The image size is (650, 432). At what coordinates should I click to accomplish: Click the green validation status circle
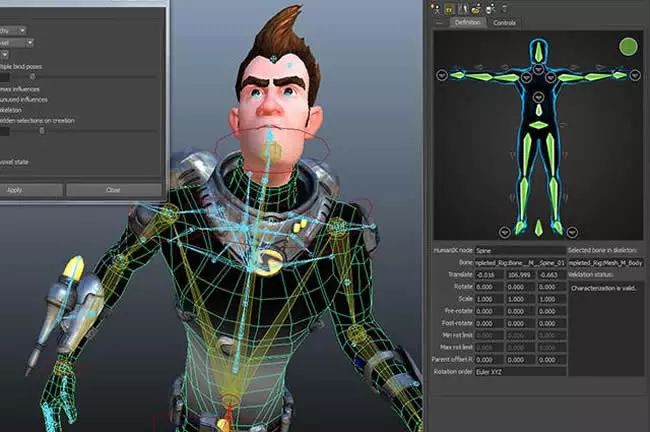click(x=628, y=46)
